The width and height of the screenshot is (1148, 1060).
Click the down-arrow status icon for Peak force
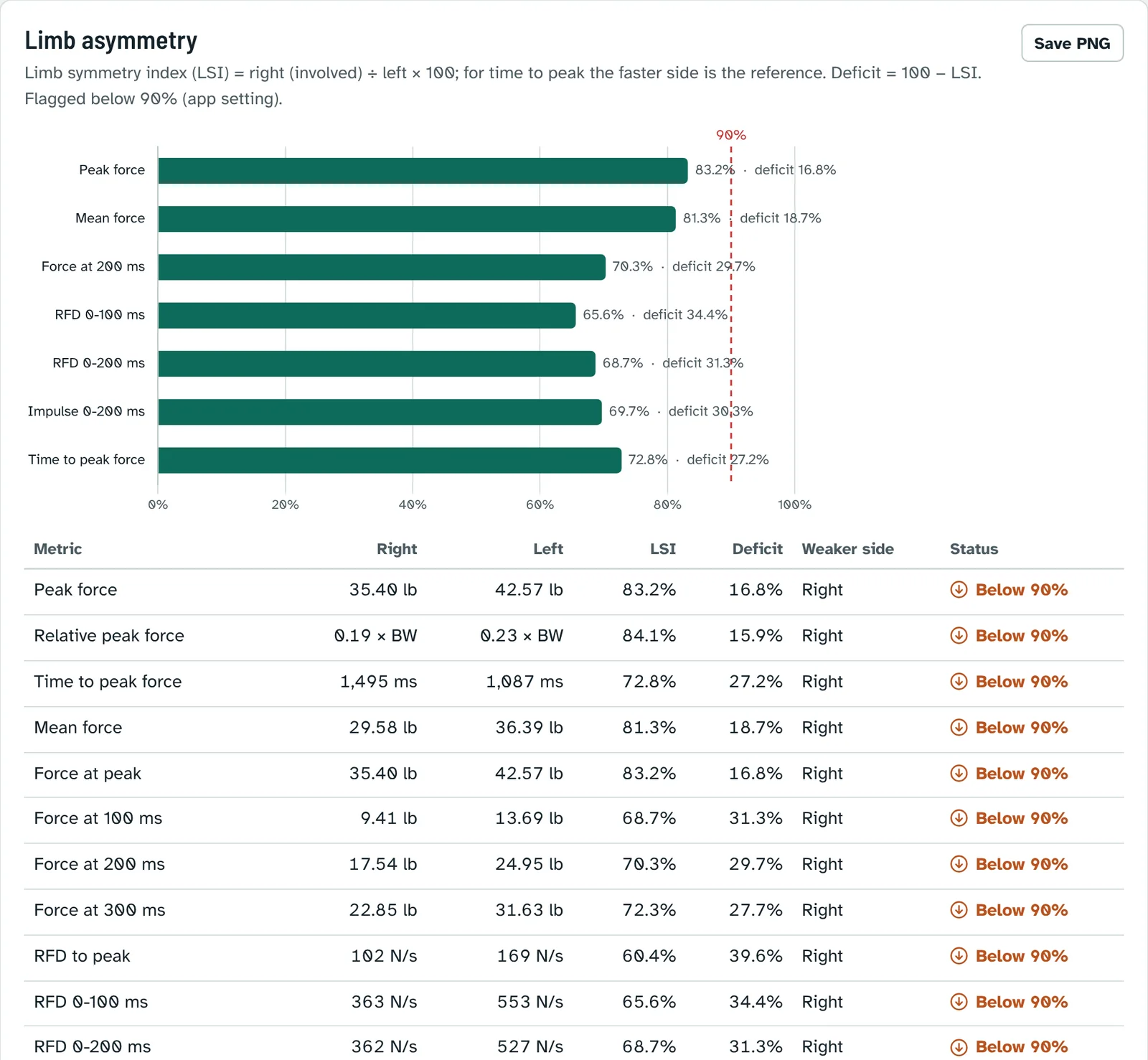click(959, 590)
